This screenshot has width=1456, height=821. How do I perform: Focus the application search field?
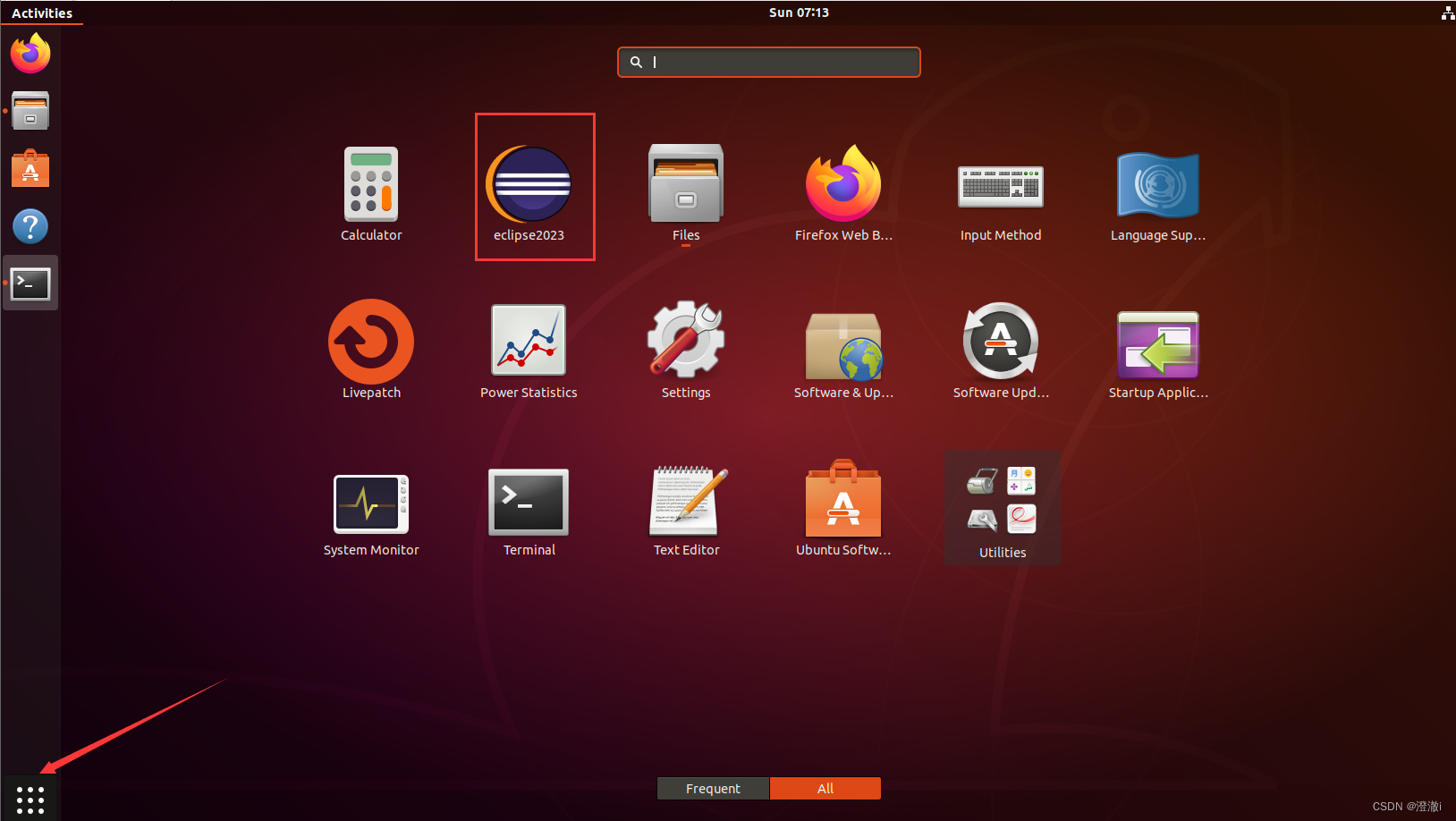pos(769,62)
